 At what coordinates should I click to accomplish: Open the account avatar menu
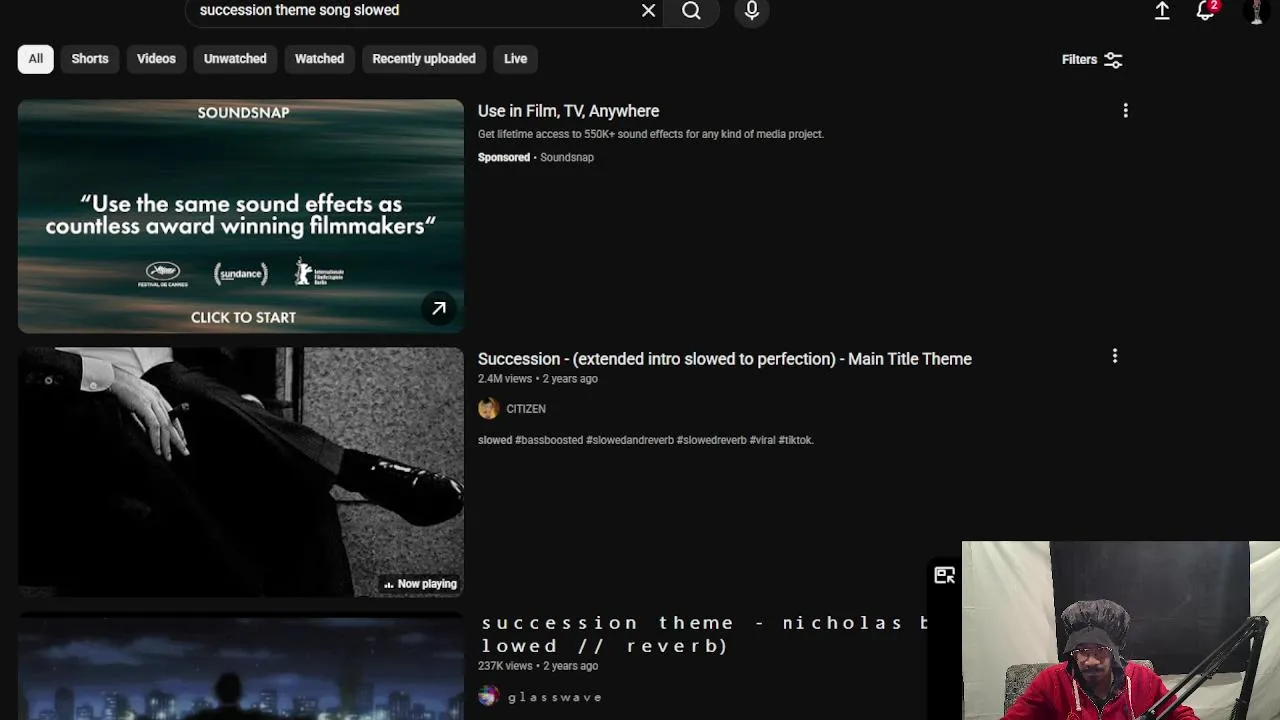[x=1256, y=10]
